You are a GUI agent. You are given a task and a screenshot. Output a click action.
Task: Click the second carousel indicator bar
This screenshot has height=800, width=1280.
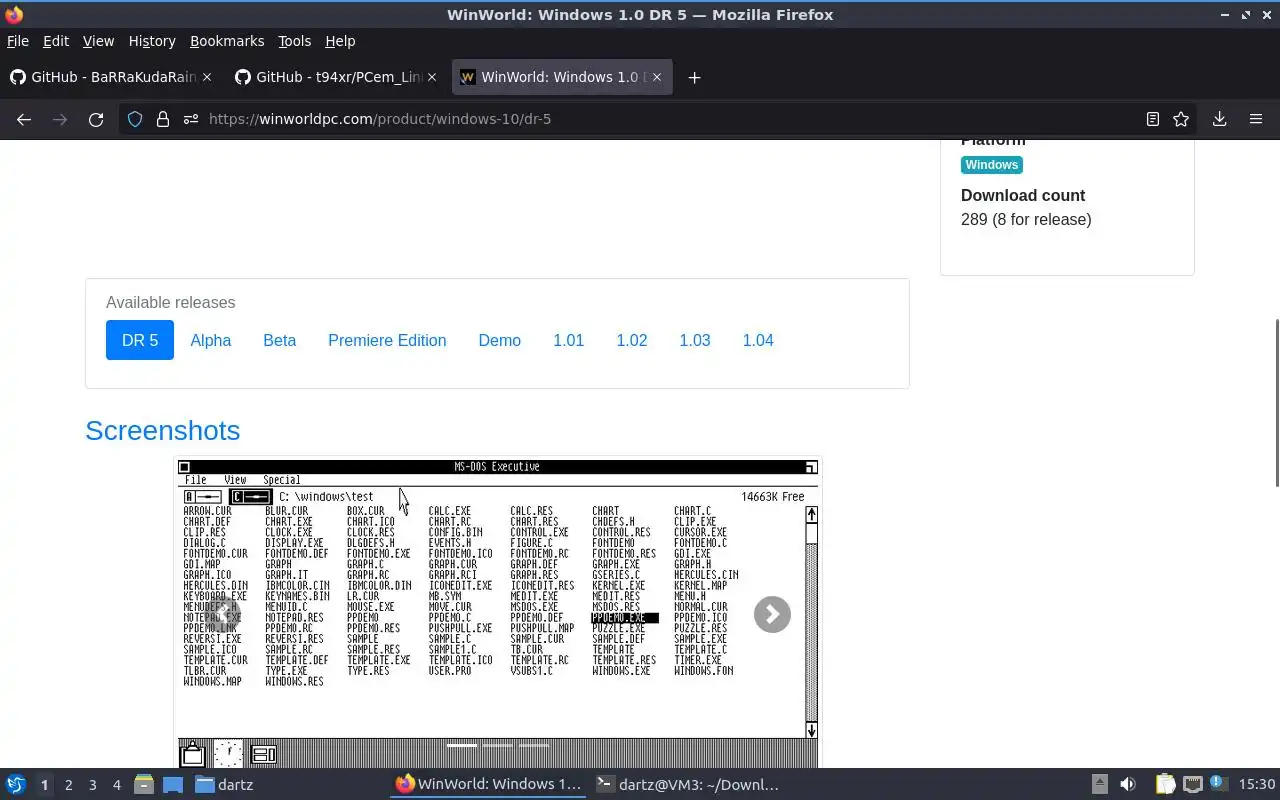point(498,745)
